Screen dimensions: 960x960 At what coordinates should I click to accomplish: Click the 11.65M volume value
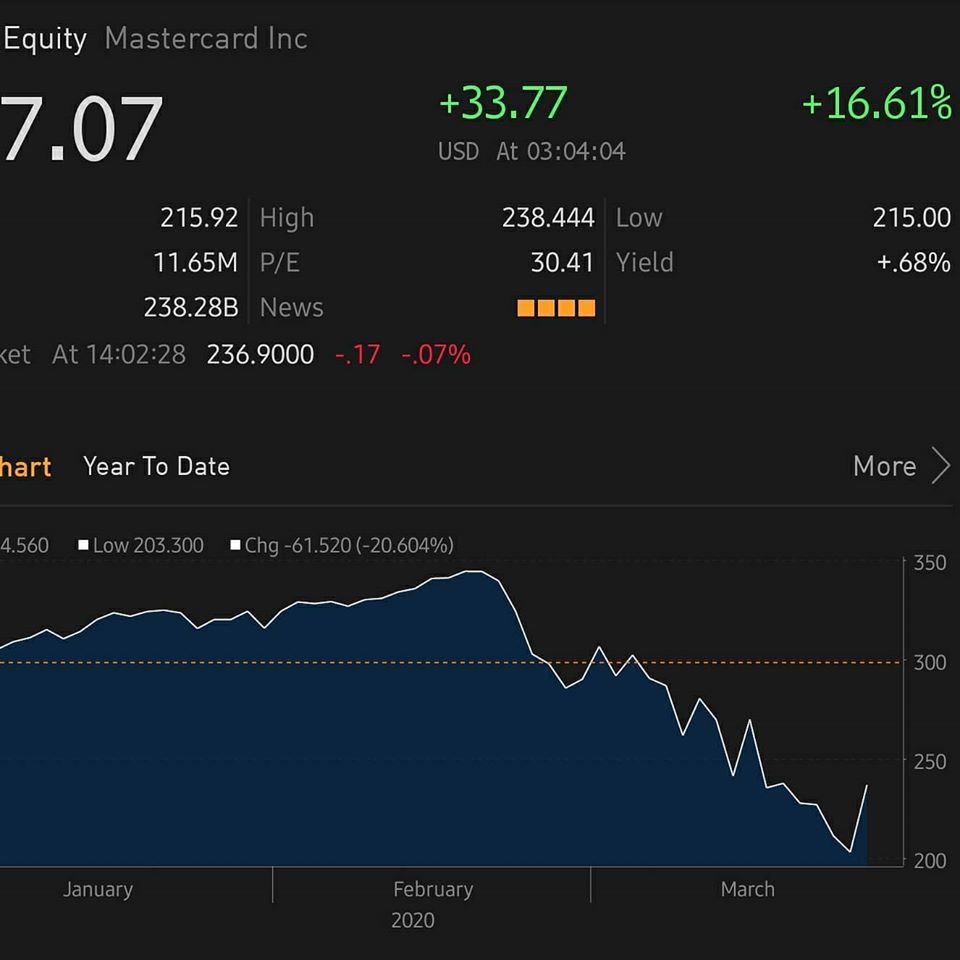tap(195, 263)
